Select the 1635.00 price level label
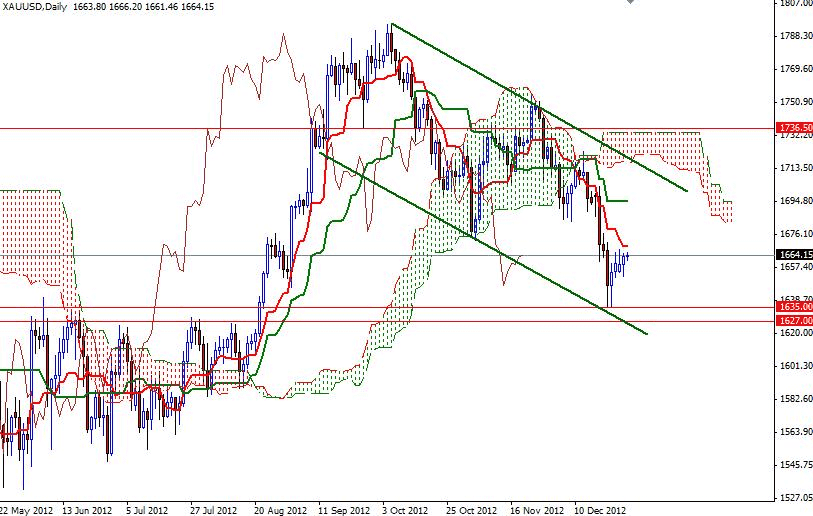Viewport: 813px width, 516px height. (x=794, y=307)
